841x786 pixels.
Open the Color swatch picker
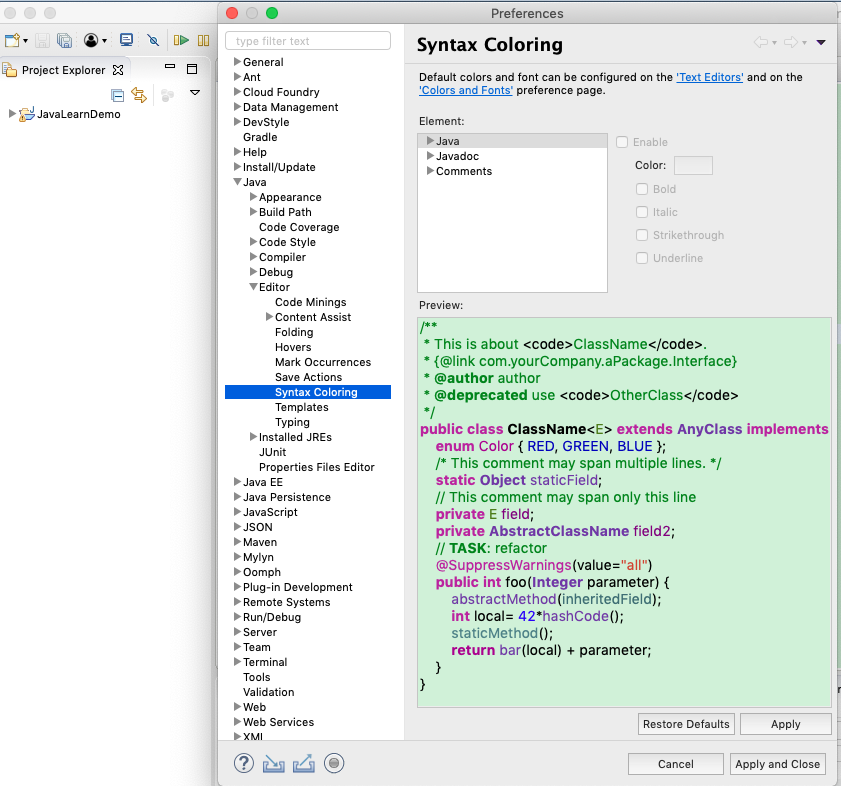pos(692,166)
